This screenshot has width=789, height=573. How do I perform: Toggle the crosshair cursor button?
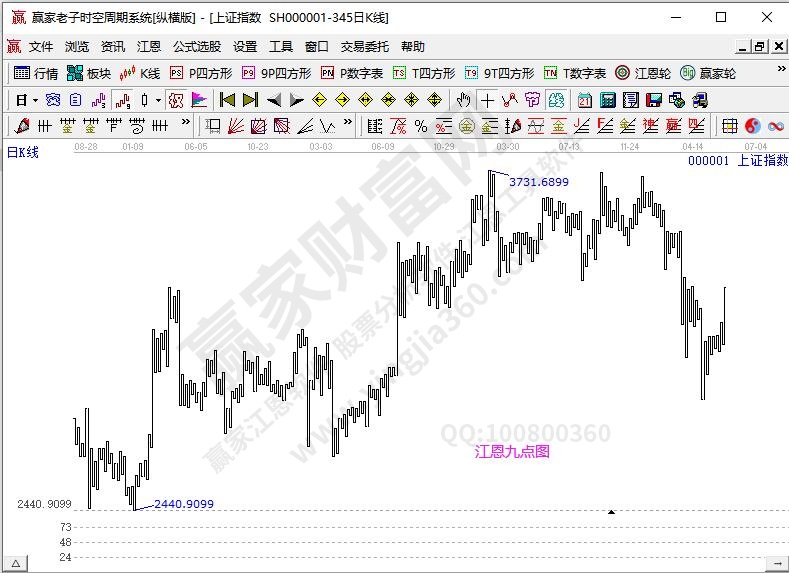(487, 100)
